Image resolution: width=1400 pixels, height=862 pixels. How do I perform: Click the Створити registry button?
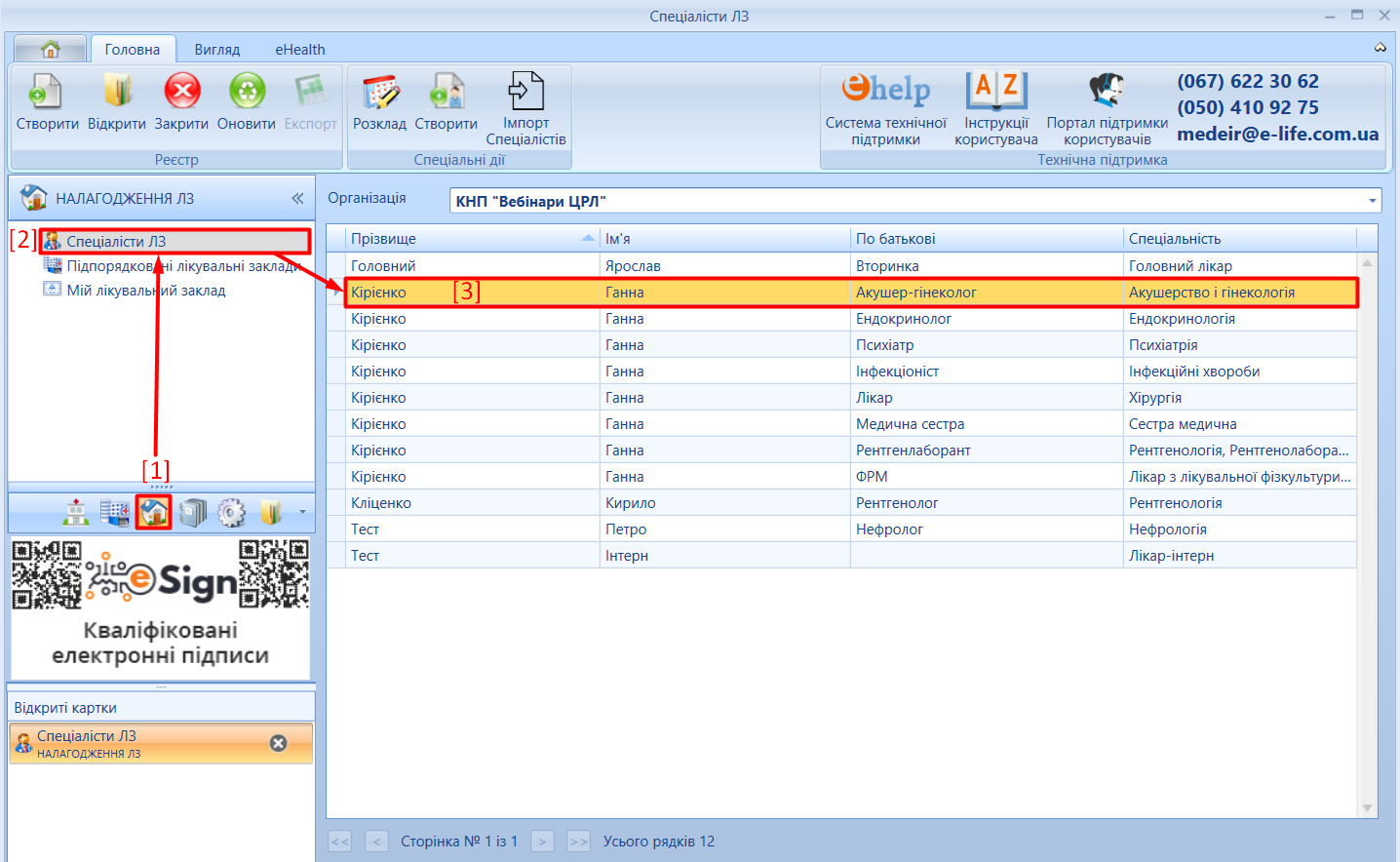[x=47, y=101]
